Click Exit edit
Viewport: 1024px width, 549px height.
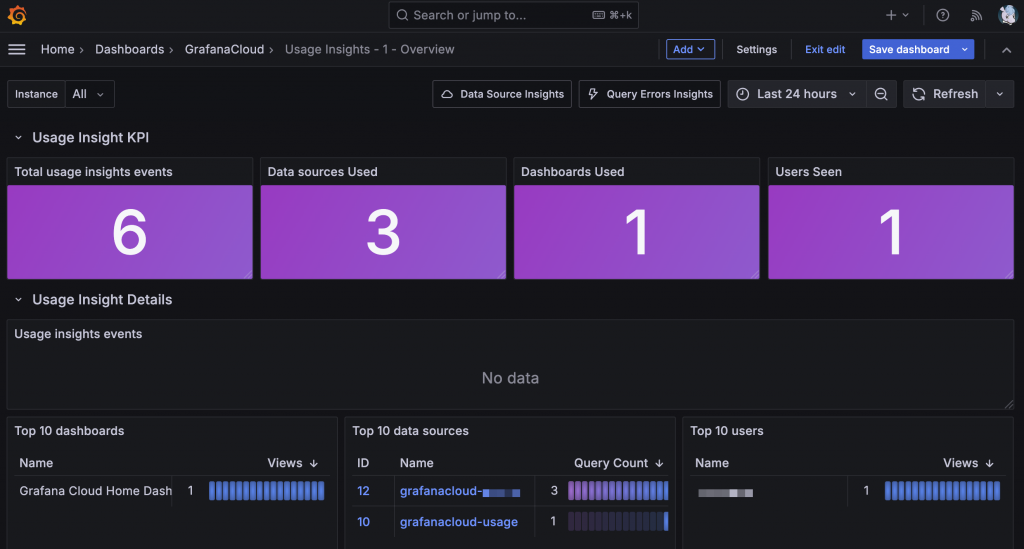click(x=825, y=50)
